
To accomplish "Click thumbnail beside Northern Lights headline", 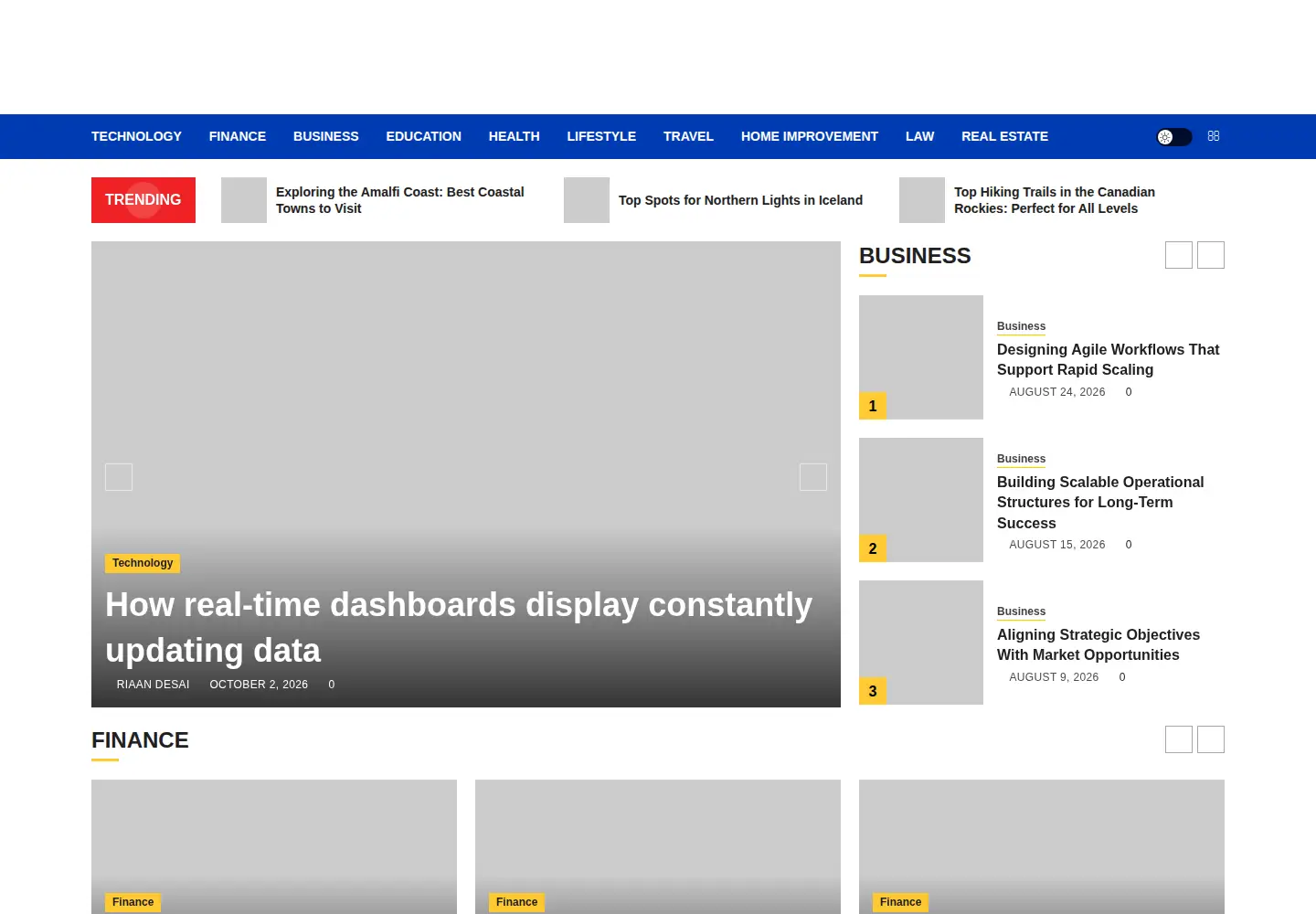I will pos(587,200).
